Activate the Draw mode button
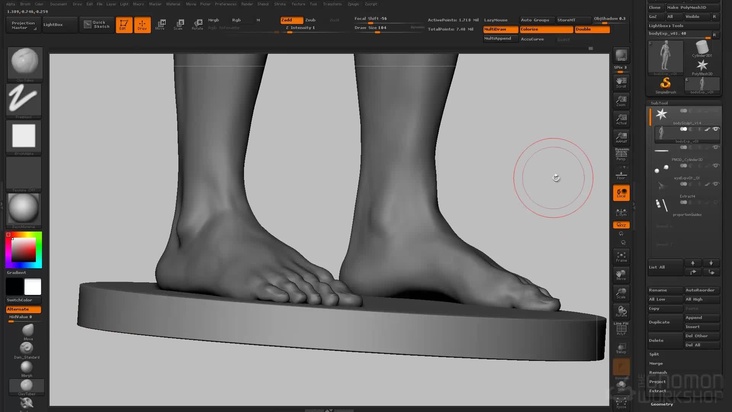 pos(142,25)
